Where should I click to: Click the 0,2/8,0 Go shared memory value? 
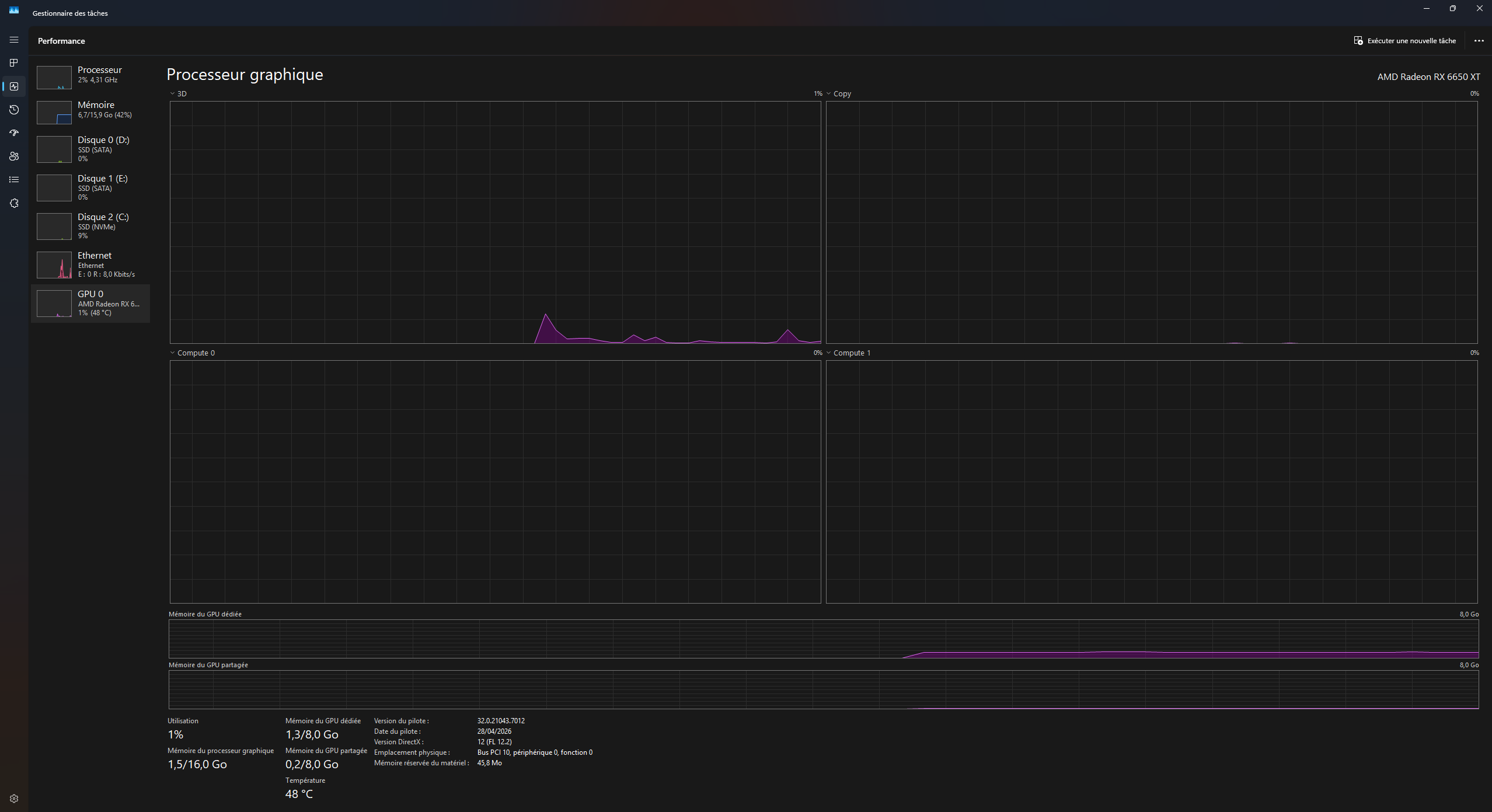click(312, 764)
